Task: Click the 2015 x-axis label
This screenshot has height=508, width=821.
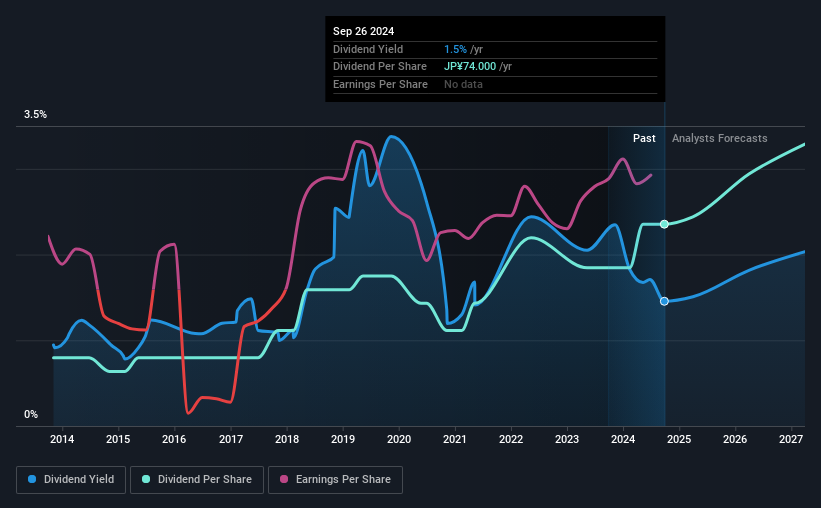Action: coord(118,439)
